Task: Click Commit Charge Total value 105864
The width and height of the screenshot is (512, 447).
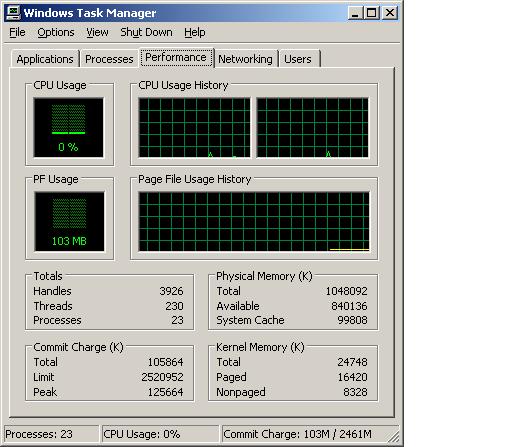Action: (165, 362)
